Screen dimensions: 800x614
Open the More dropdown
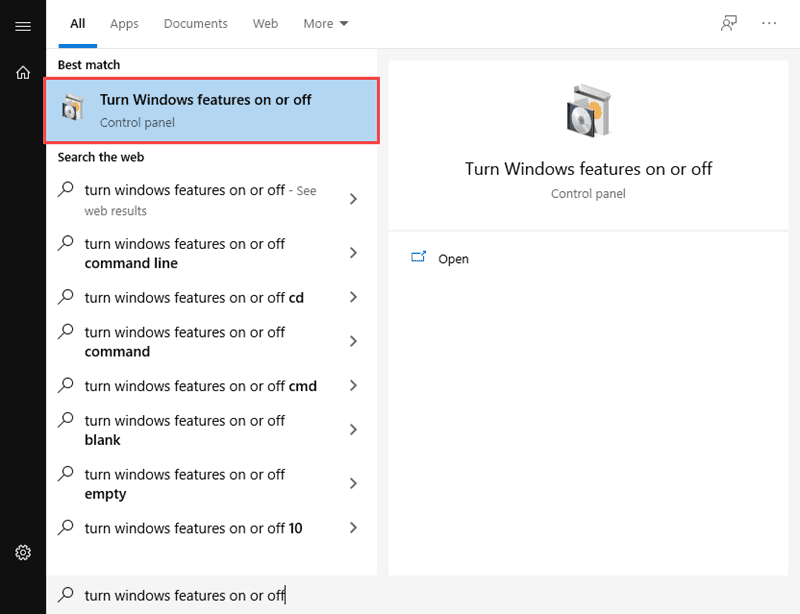(x=326, y=23)
